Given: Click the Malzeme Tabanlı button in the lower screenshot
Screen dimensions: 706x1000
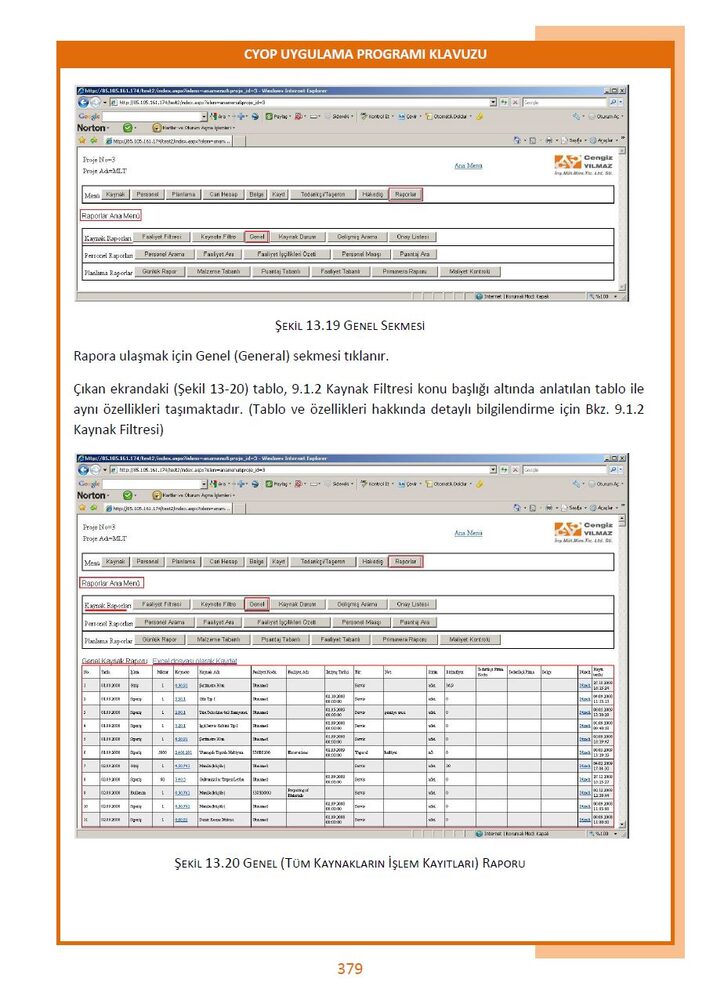Looking at the screenshot, I should pos(219,638).
